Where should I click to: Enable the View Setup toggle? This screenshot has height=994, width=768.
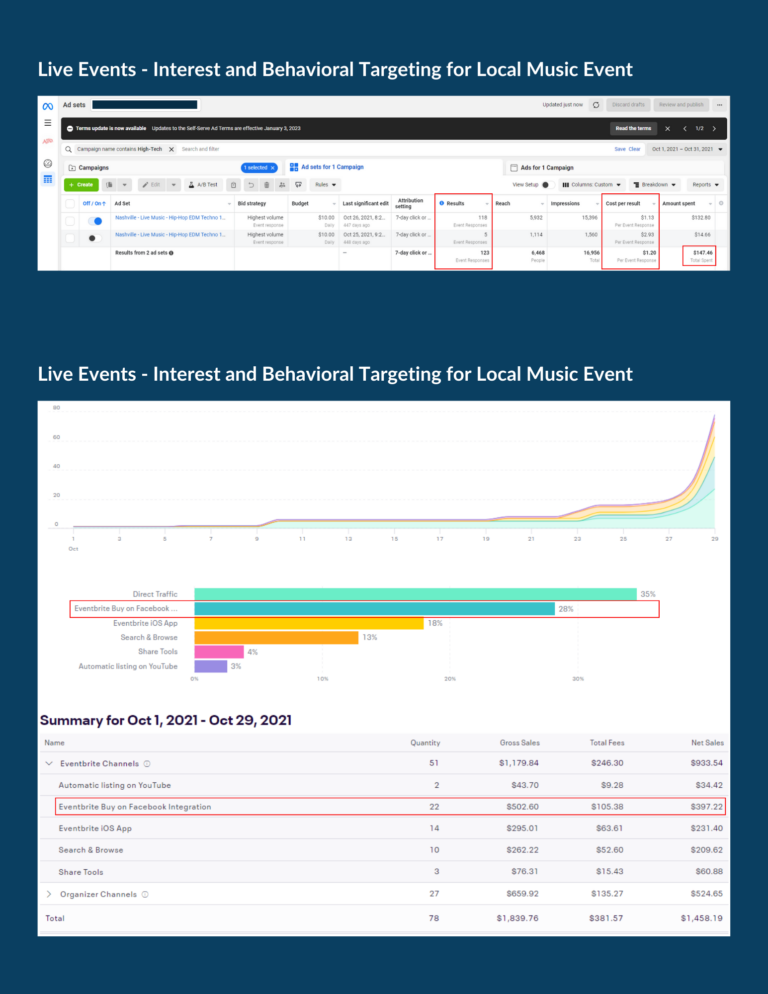(548, 185)
